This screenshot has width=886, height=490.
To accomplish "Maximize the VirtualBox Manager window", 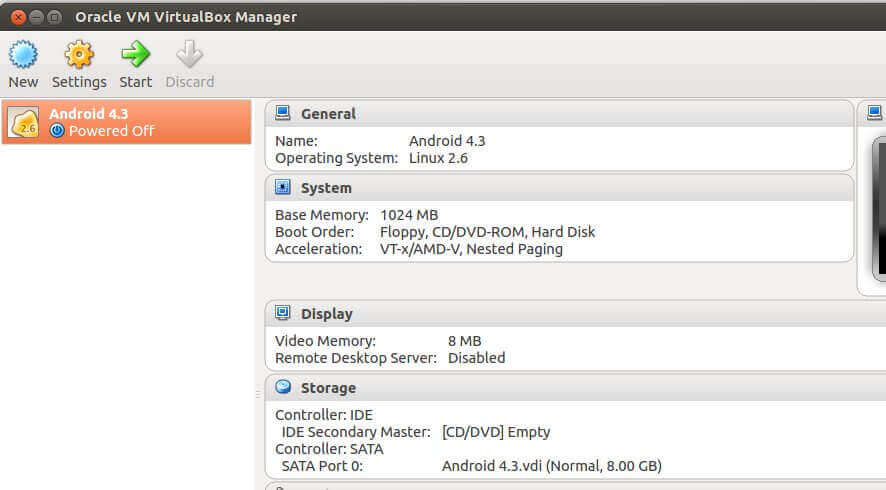I will click(x=54, y=17).
